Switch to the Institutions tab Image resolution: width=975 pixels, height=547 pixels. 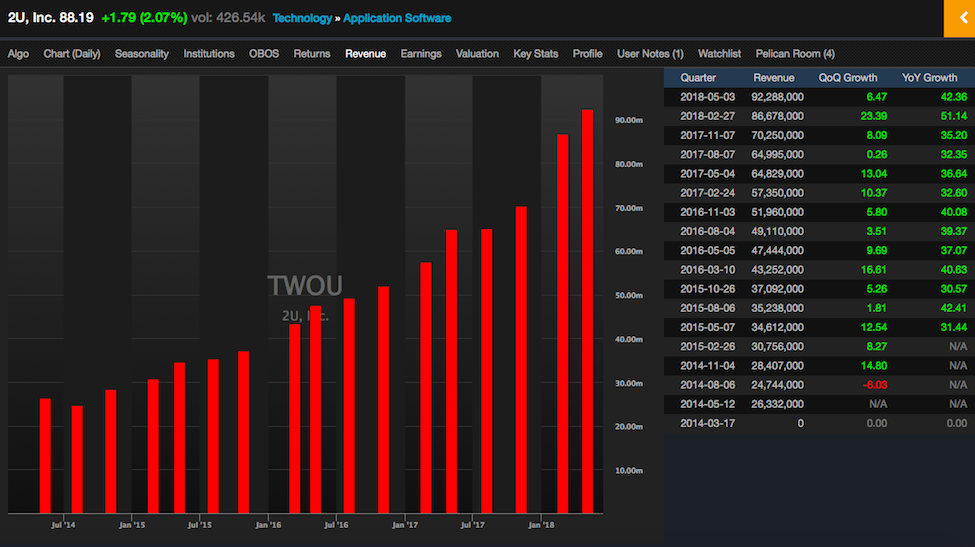[x=209, y=54]
